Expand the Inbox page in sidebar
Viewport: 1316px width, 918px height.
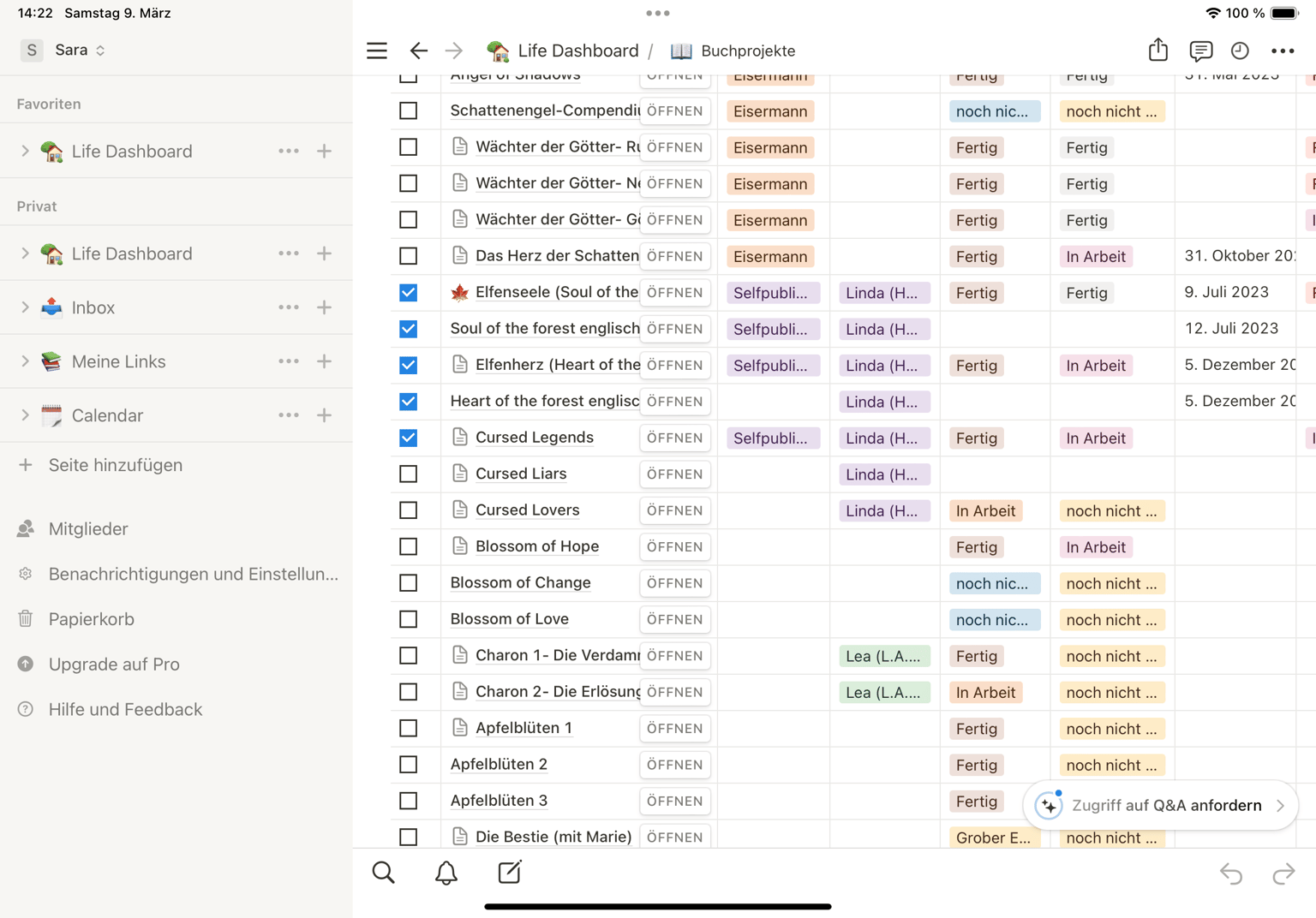coord(25,307)
